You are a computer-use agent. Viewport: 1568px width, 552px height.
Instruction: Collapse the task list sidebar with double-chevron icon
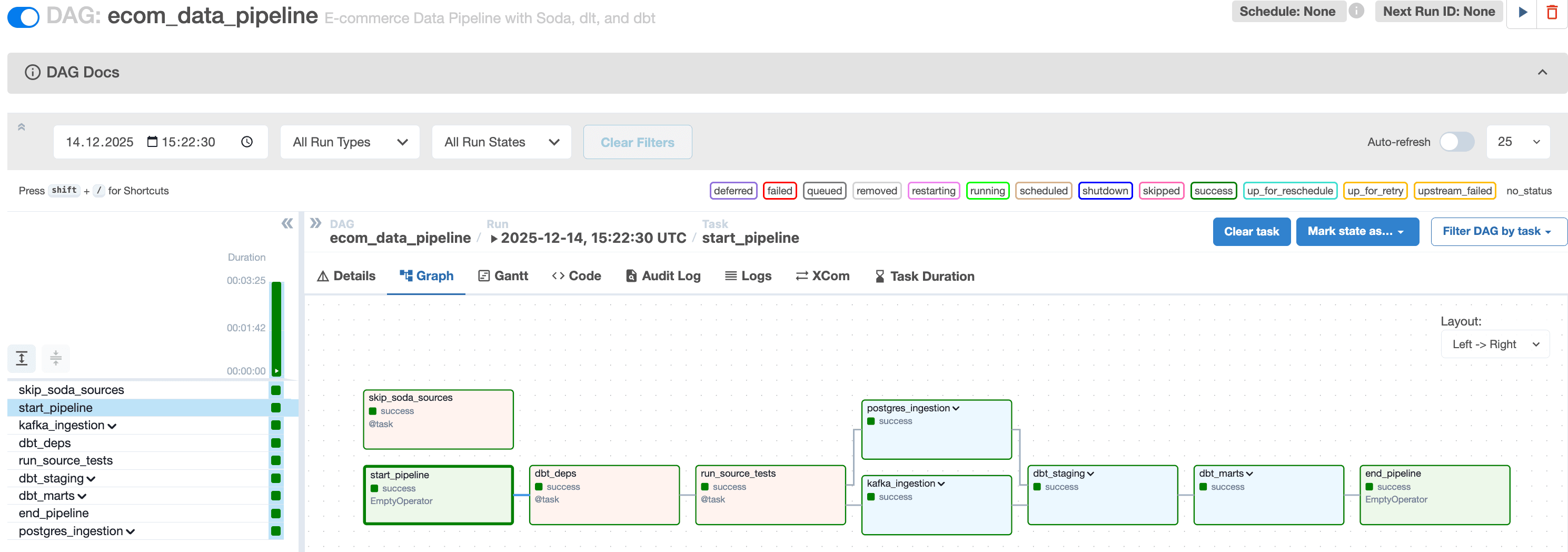point(287,223)
